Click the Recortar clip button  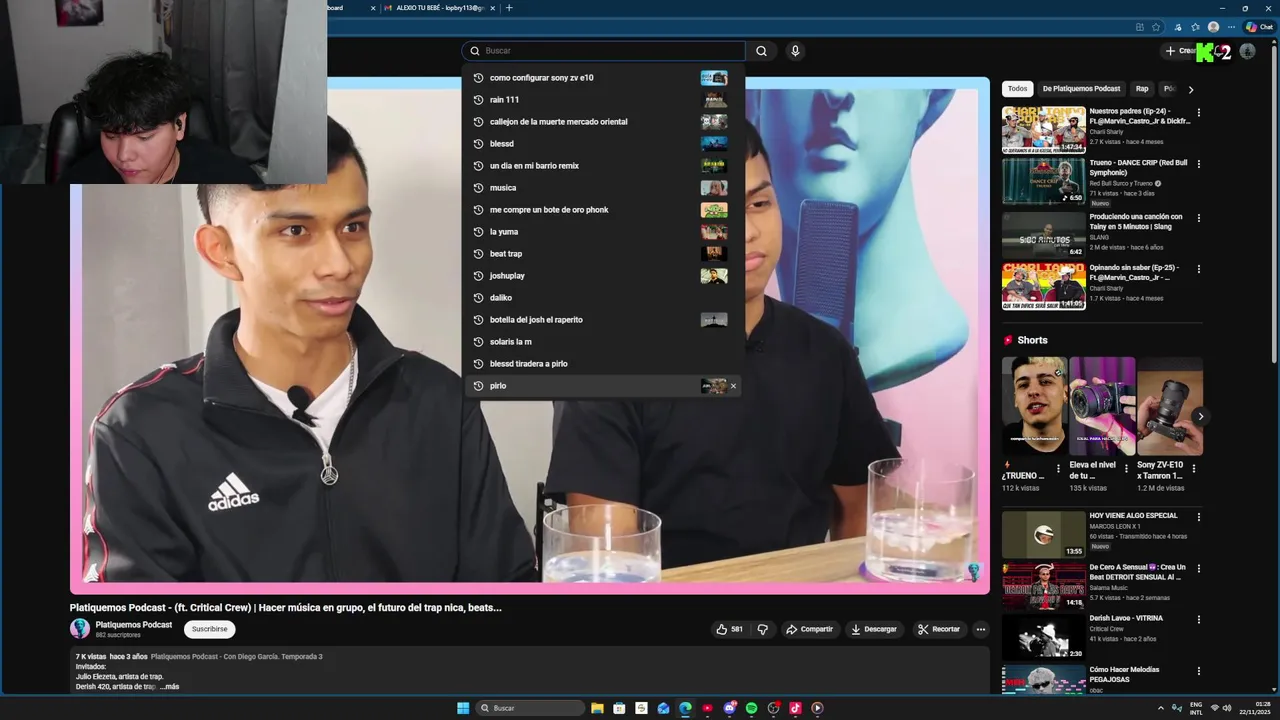point(939,629)
